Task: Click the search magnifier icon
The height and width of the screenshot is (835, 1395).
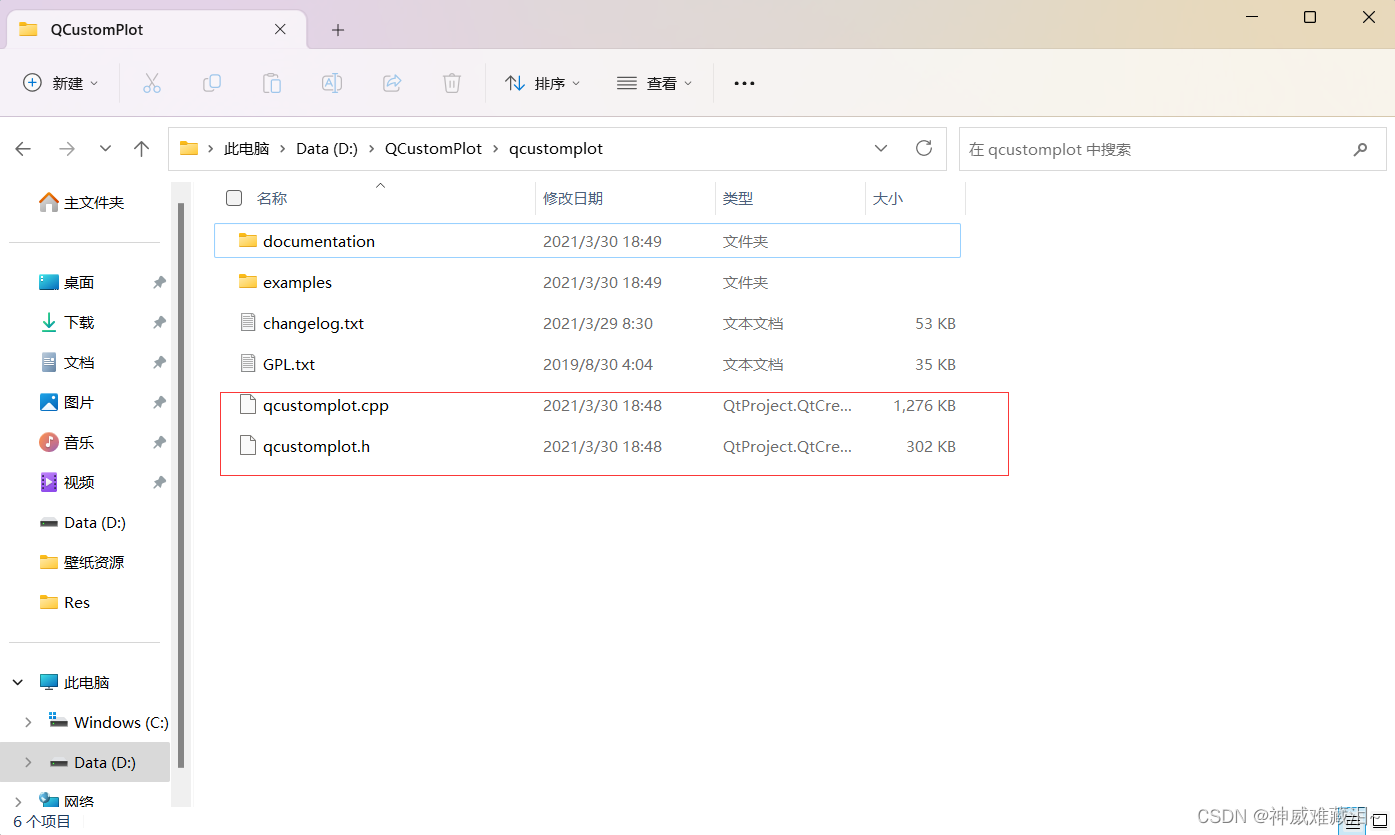Action: 1360,149
